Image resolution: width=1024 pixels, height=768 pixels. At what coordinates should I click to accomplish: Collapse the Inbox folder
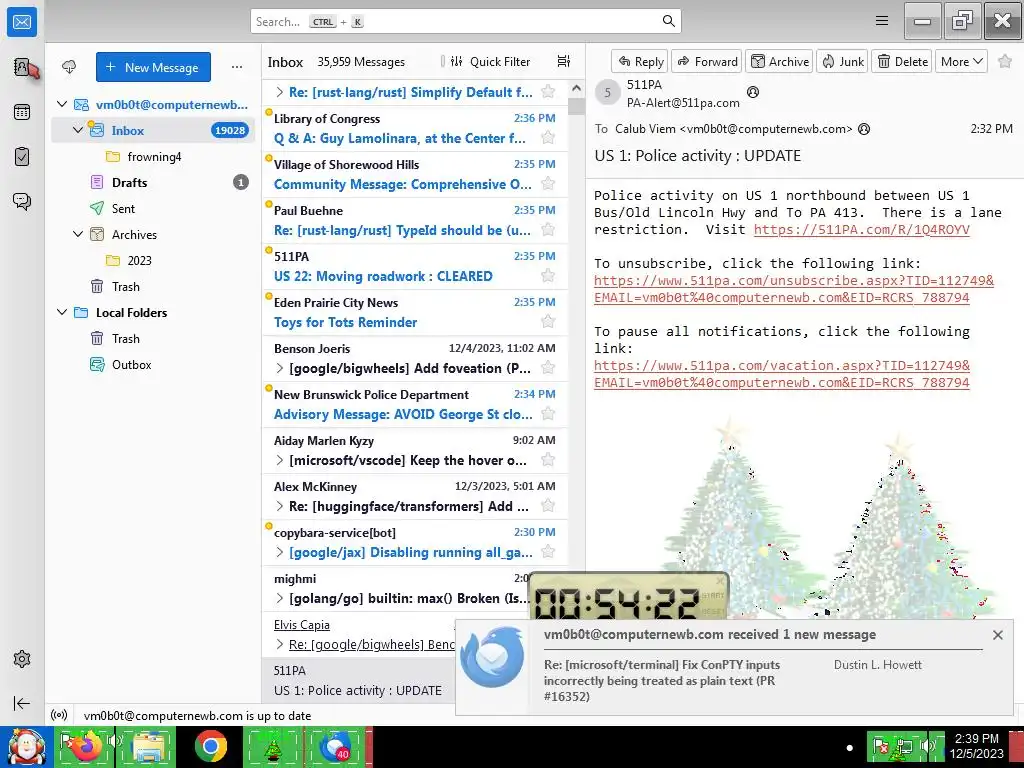78,130
